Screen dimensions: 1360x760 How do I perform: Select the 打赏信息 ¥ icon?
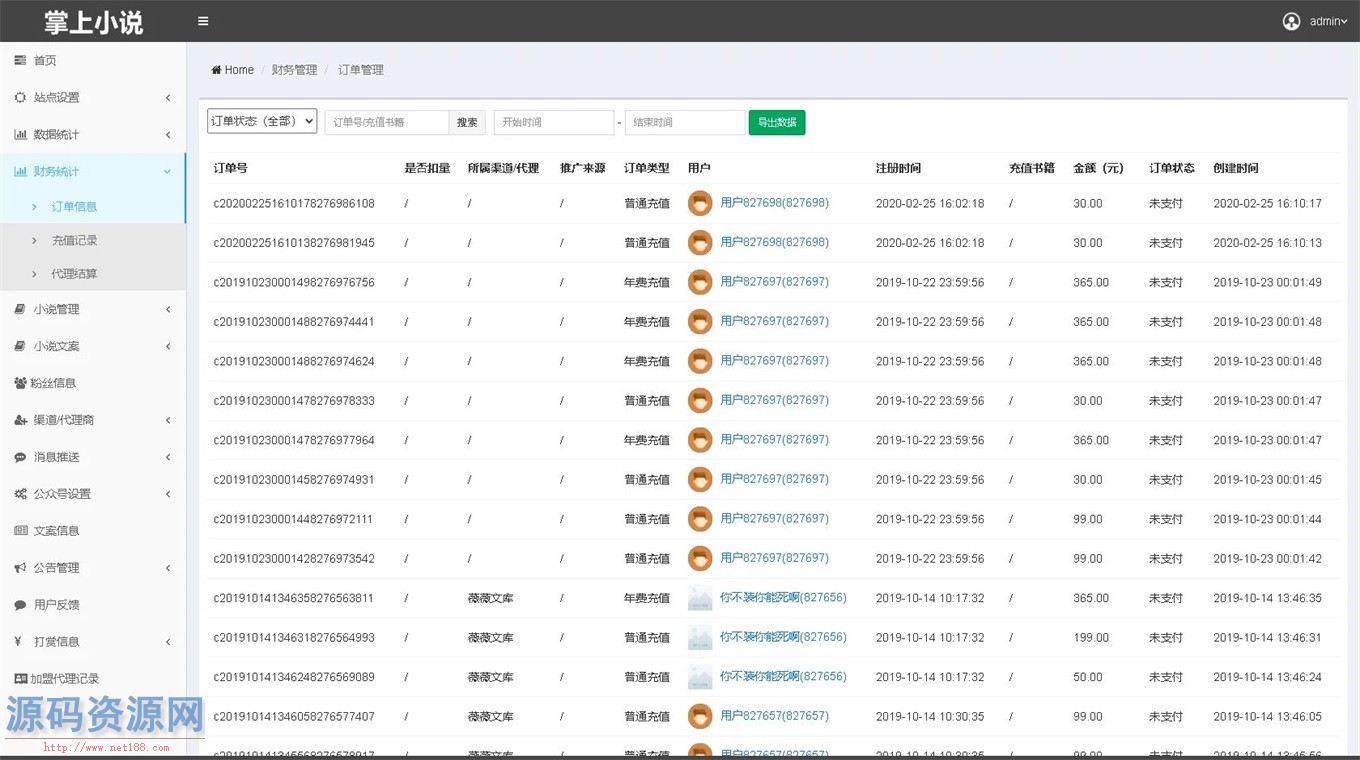22,641
